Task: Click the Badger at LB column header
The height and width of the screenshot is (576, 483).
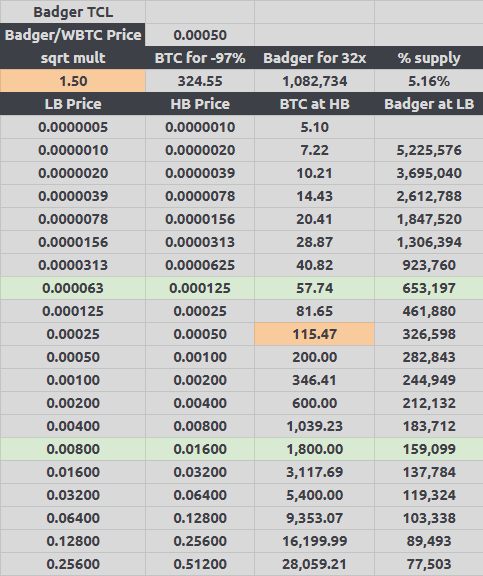Action: (x=429, y=104)
